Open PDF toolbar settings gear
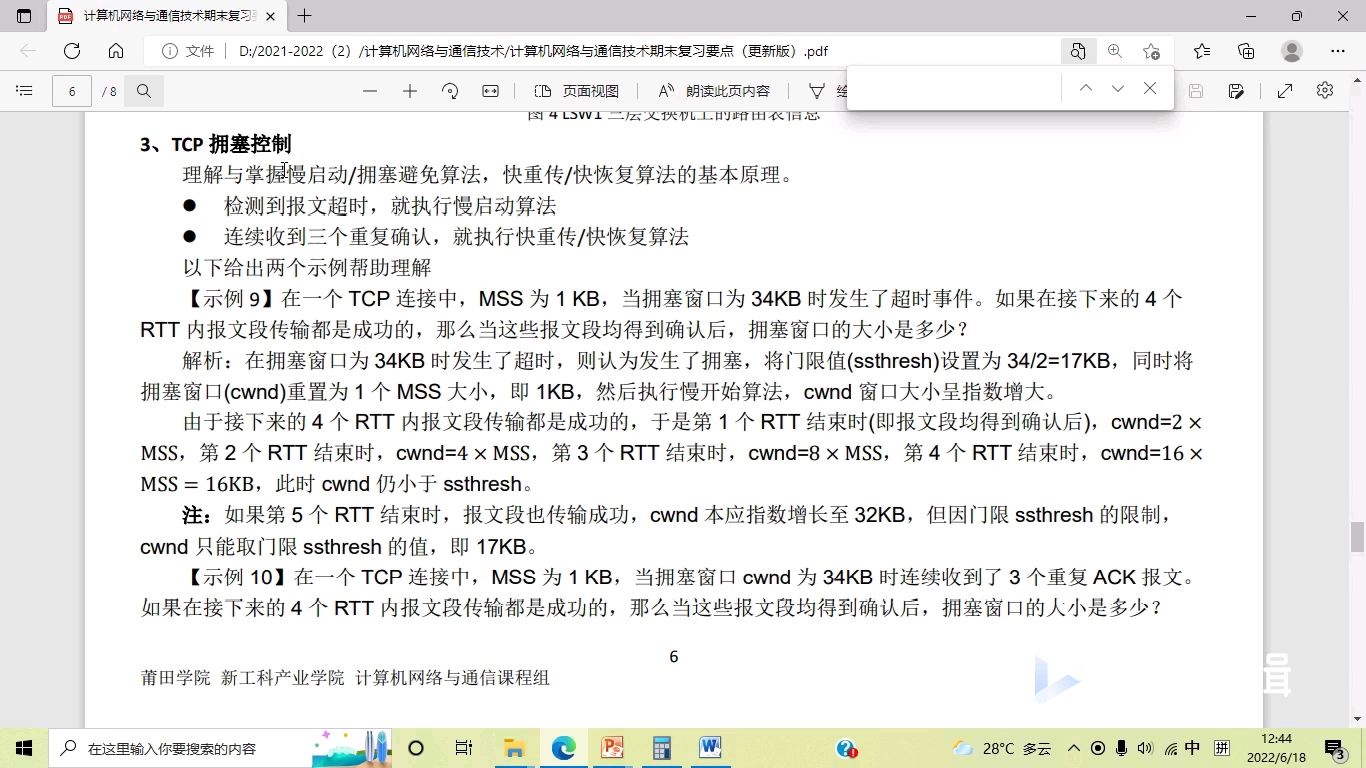 [x=1325, y=91]
